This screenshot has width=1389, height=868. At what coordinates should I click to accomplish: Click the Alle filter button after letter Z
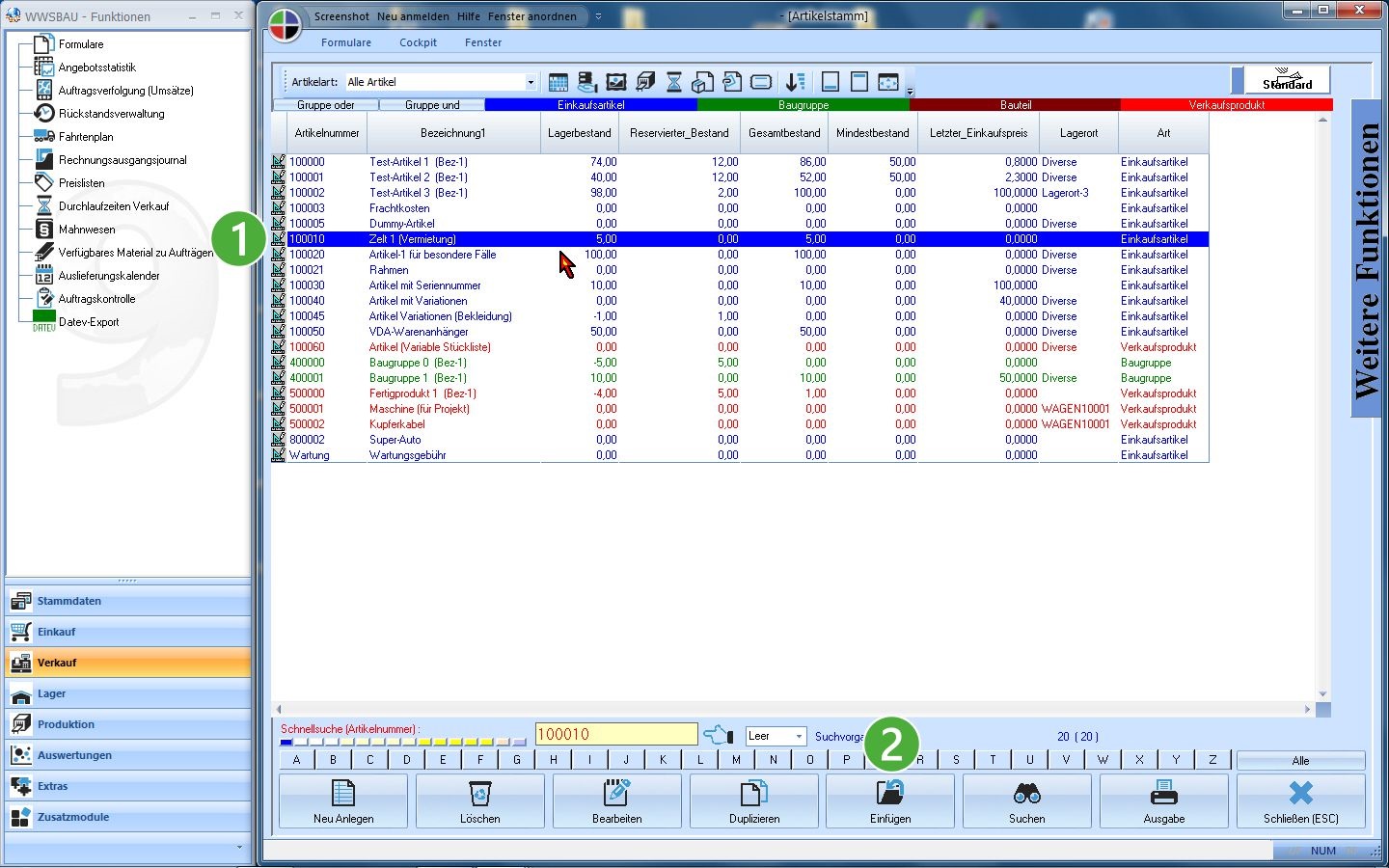pyautogui.click(x=1301, y=760)
